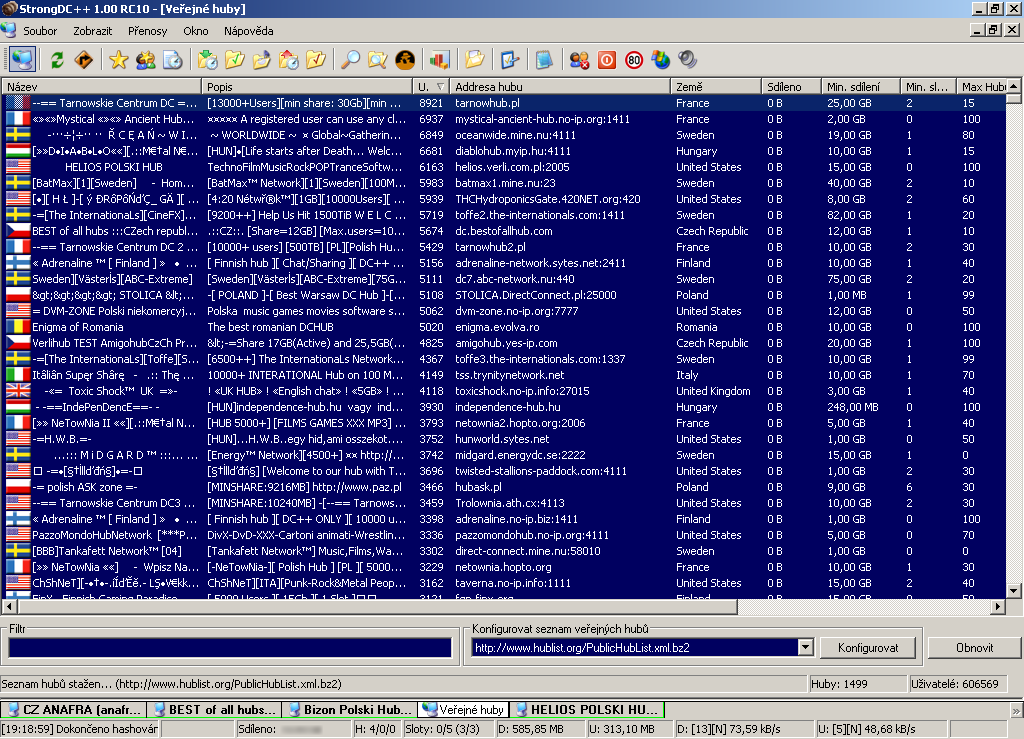1024x739 pixels.
Task: Open the Okno menu
Action: (195, 31)
